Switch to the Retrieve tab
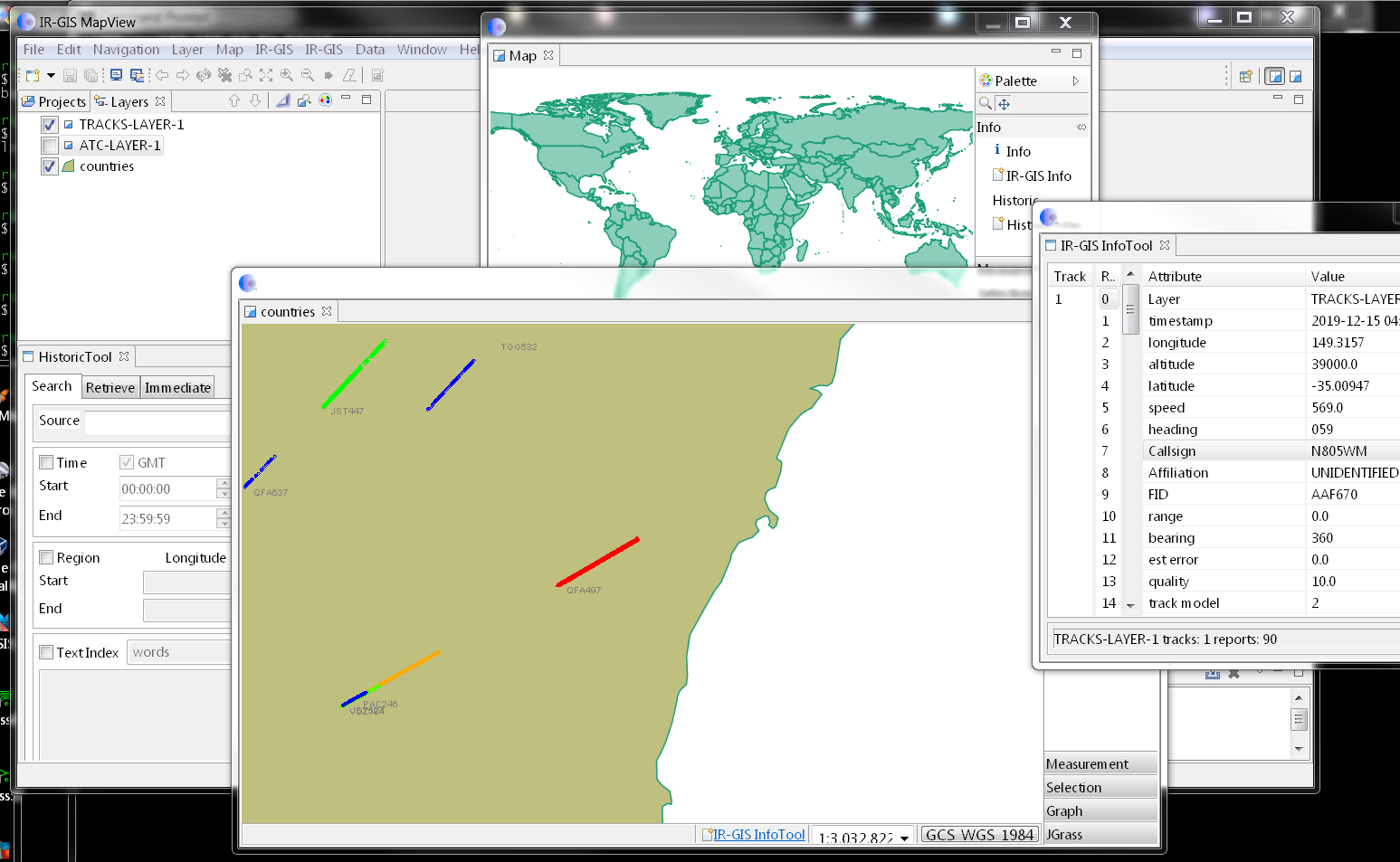The image size is (1400, 862). point(110,388)
